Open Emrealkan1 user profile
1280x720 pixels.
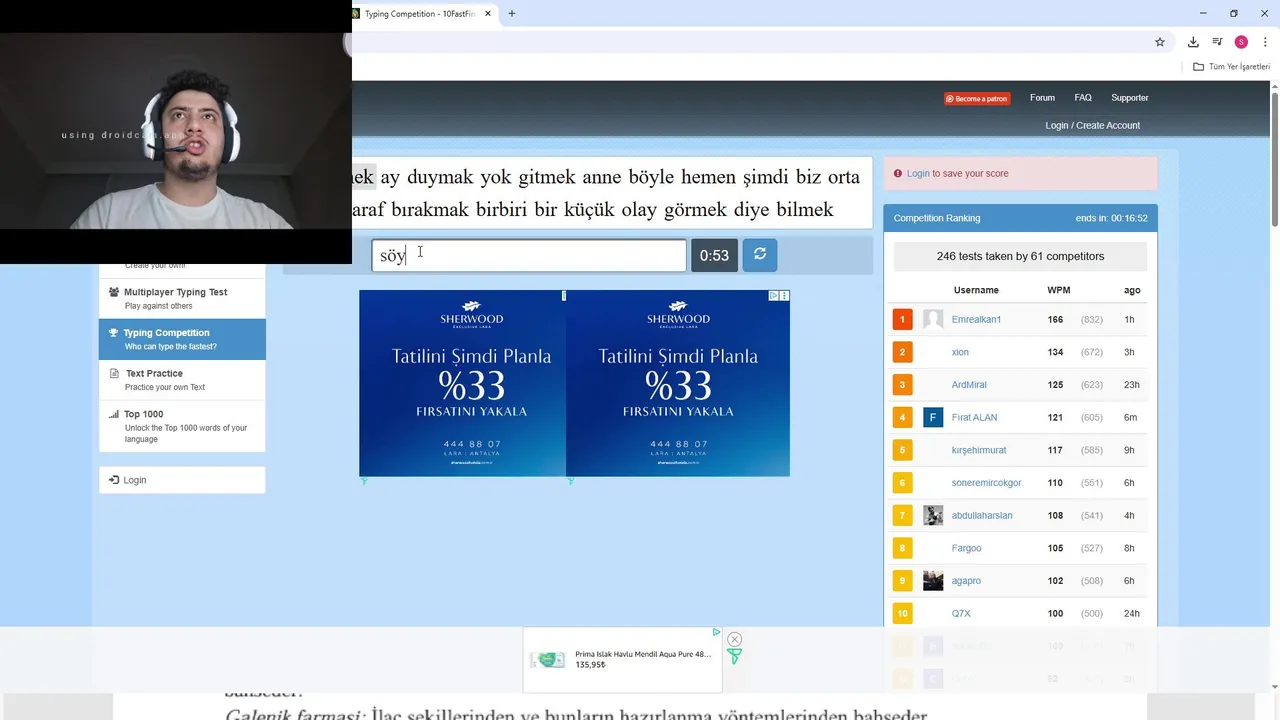click(976, 319)
